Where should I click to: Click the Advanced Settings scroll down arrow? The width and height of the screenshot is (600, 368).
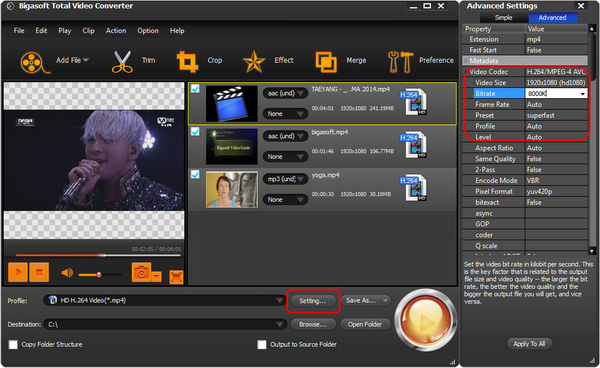click(592, 251)
